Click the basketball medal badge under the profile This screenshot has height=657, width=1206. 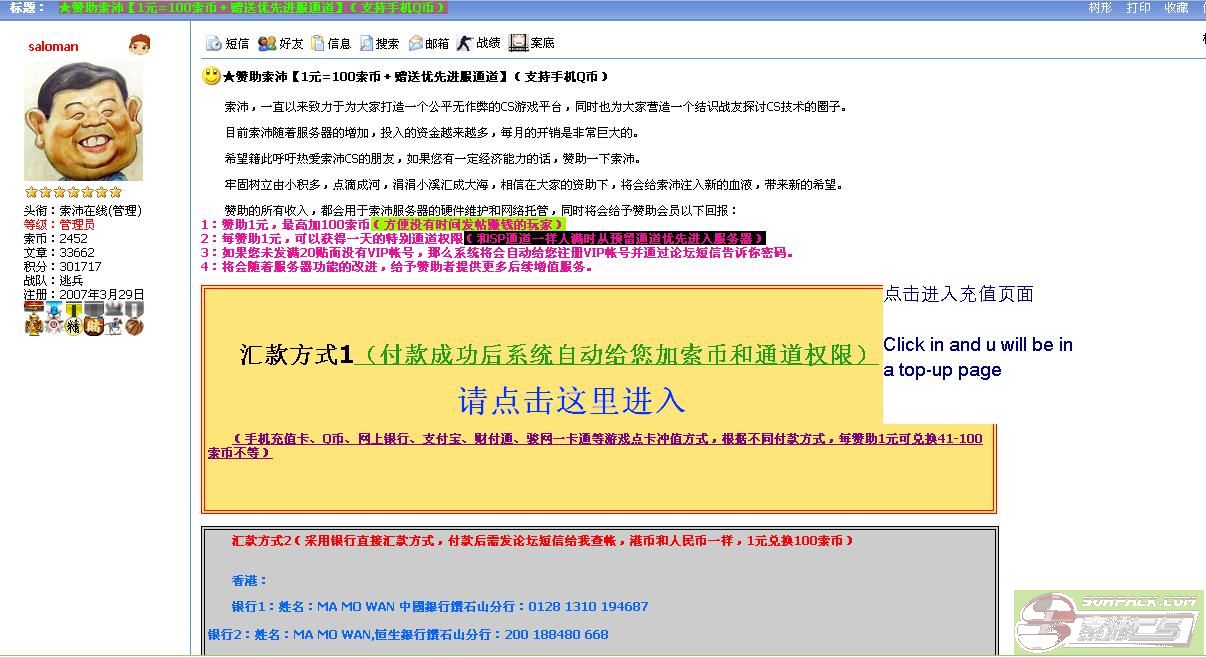pyautogui.click(x=134, y=326)
